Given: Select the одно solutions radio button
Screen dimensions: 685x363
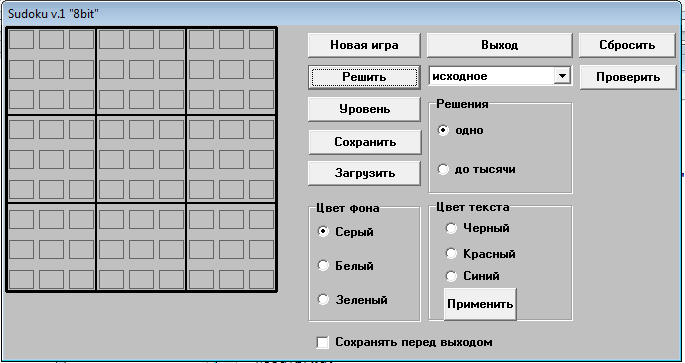Looking at the screenshot, I should pos(443,130).
